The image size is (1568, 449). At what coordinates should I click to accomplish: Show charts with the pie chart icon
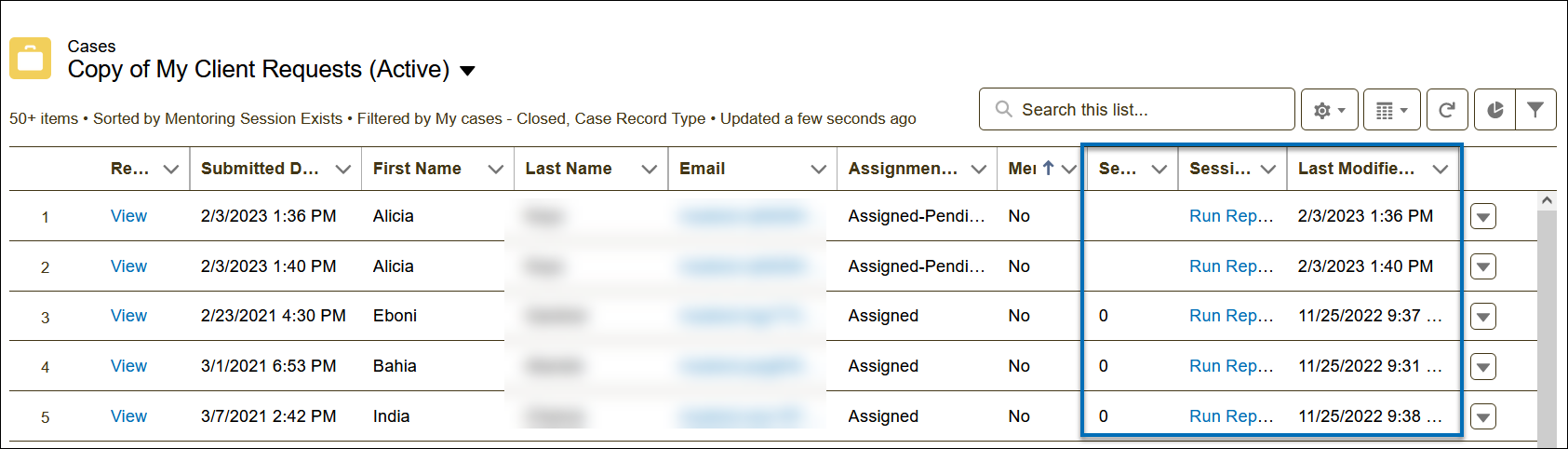(x=1494, y=111)
